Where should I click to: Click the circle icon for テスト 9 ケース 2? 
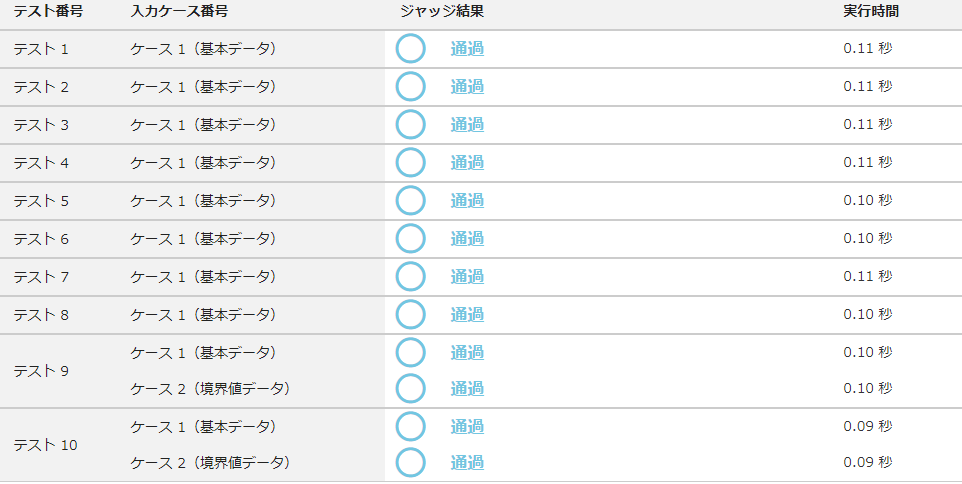410,388
